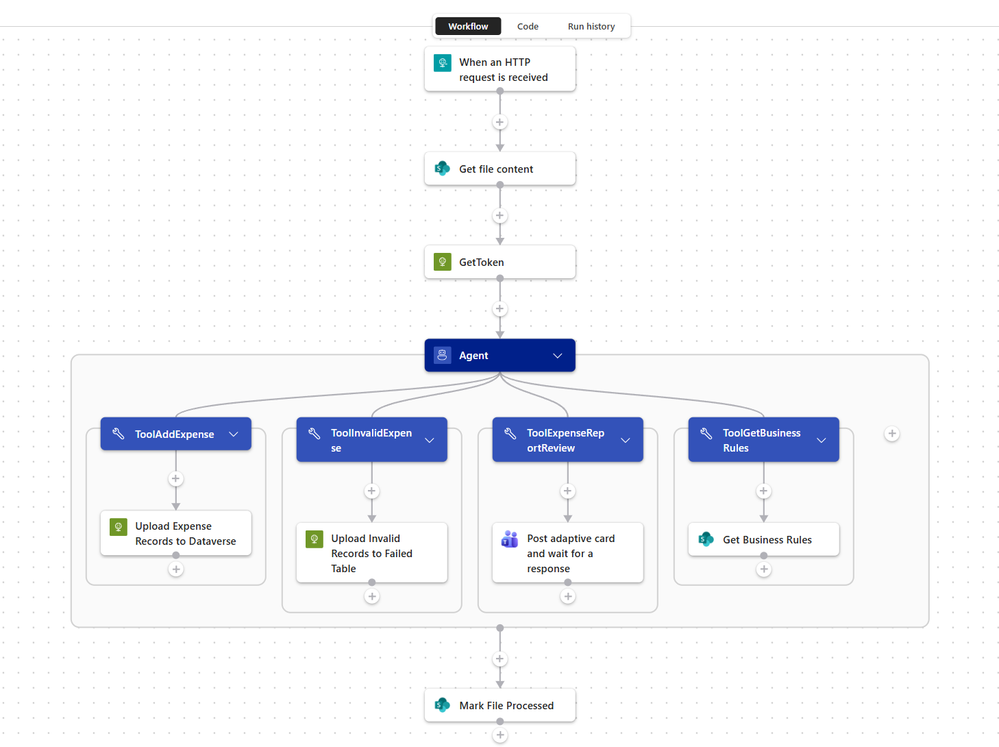Select the When an HTTP request is received trigger
The height and width of the screenshot is (747, 999).
pyautogui.click(x=500, y=69)
